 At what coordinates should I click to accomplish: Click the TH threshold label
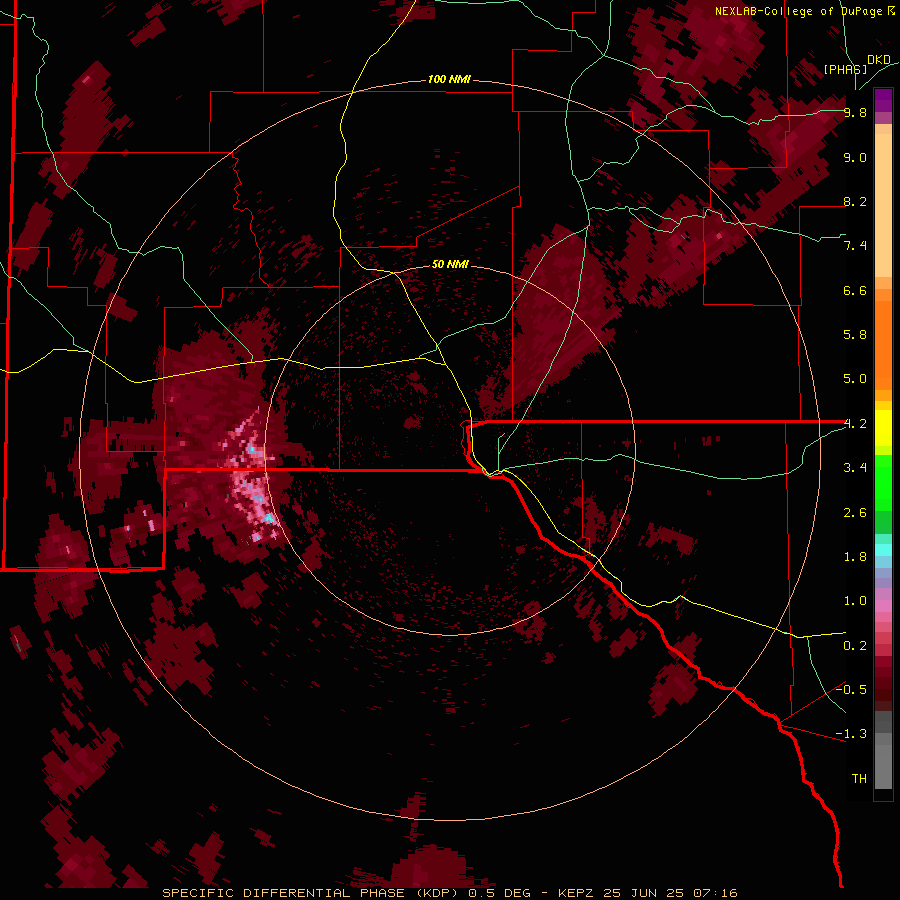tap(859, 778)
